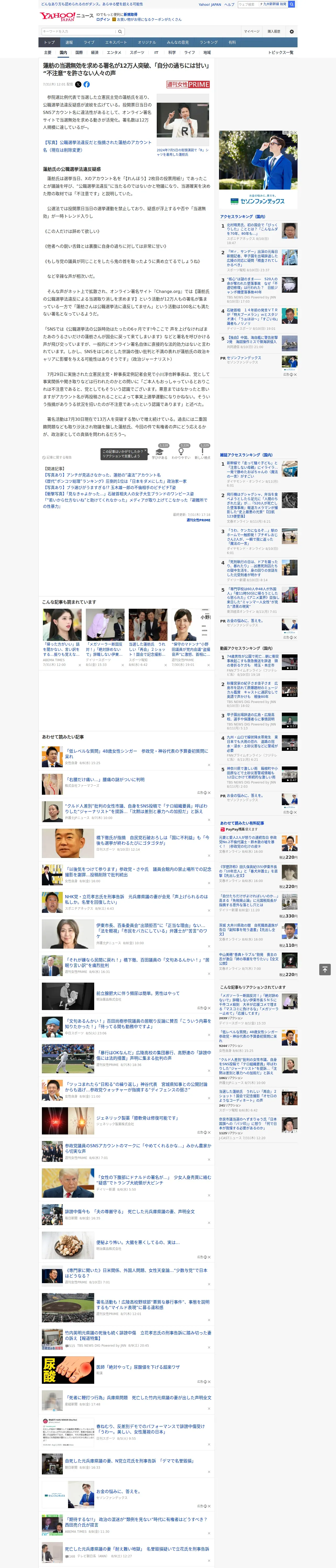Click the coupon icon beside お買い物がお得になるクーポン

click(x=115, y=20)
